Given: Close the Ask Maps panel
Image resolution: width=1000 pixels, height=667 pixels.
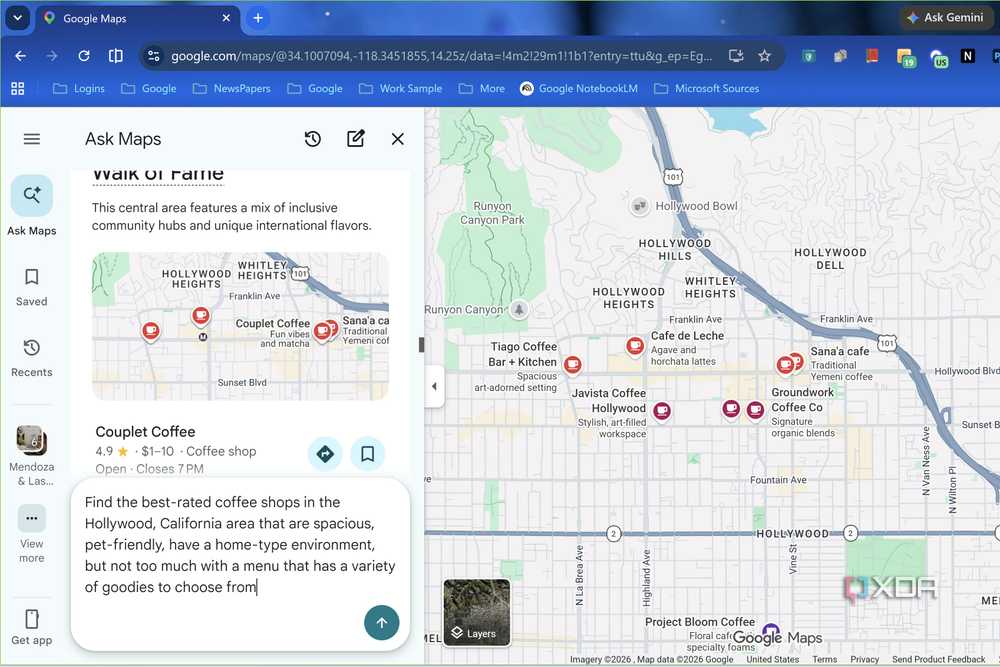Looking at the screenshot, I should tap(397, 139).
